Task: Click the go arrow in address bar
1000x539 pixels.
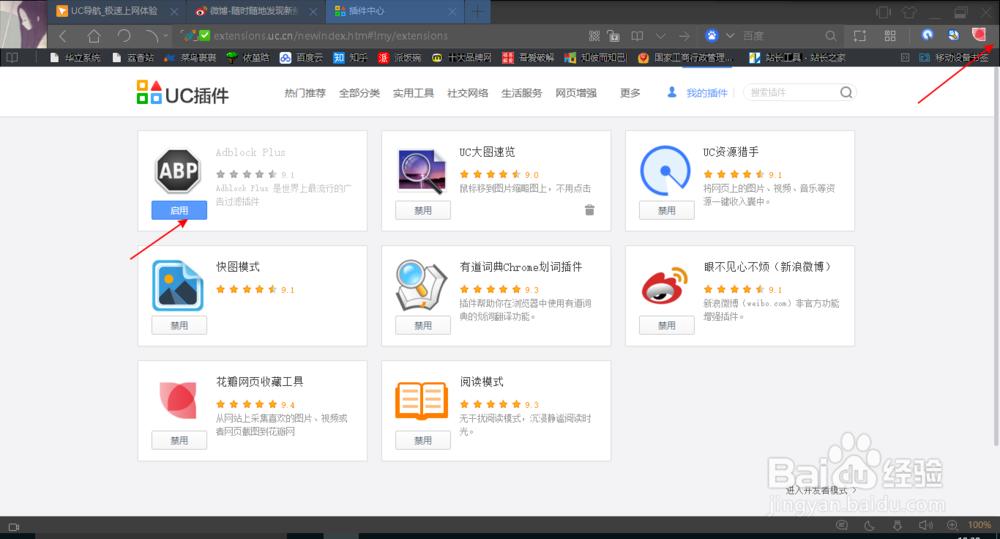Action: point(684,36)
